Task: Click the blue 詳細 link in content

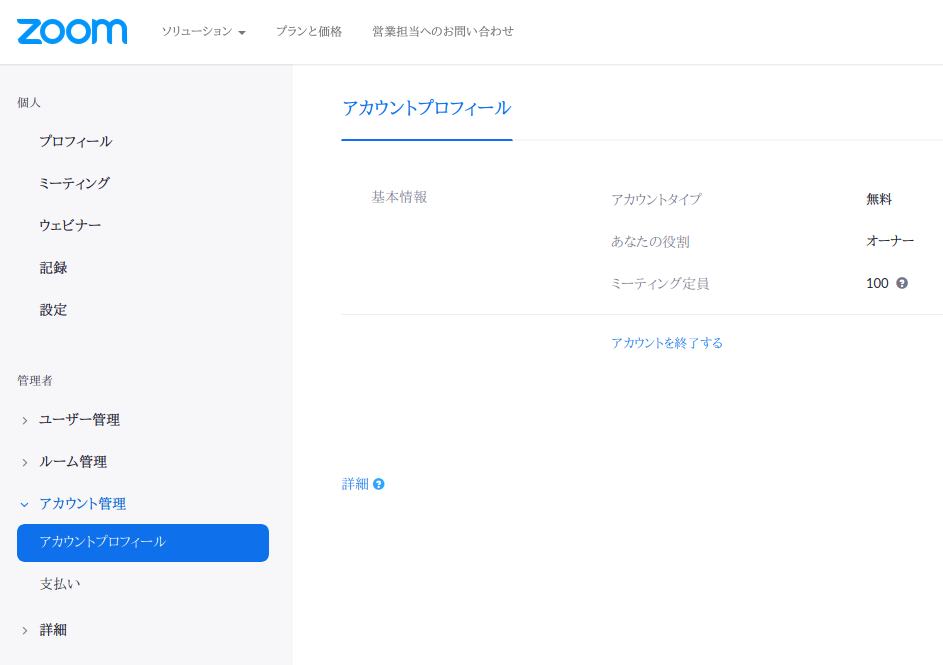Action: [355, 484]
